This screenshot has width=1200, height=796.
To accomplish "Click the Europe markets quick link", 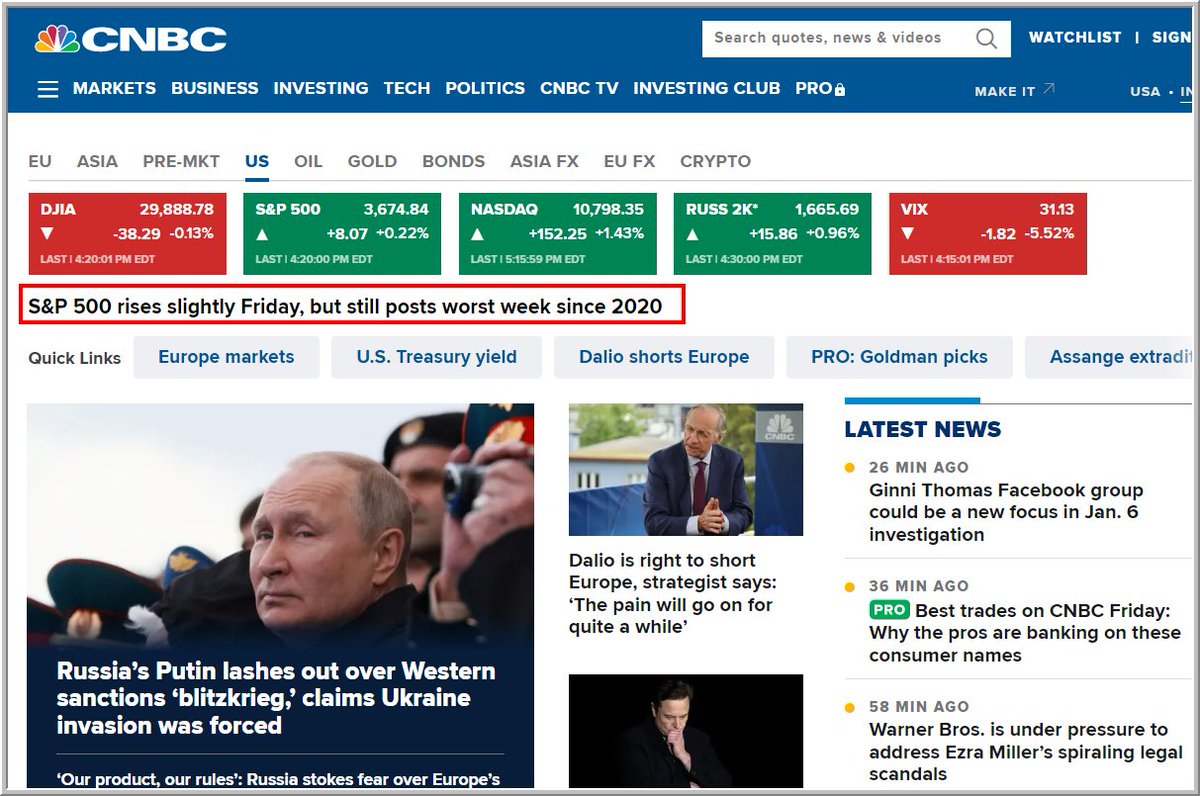I will [226, 357].
